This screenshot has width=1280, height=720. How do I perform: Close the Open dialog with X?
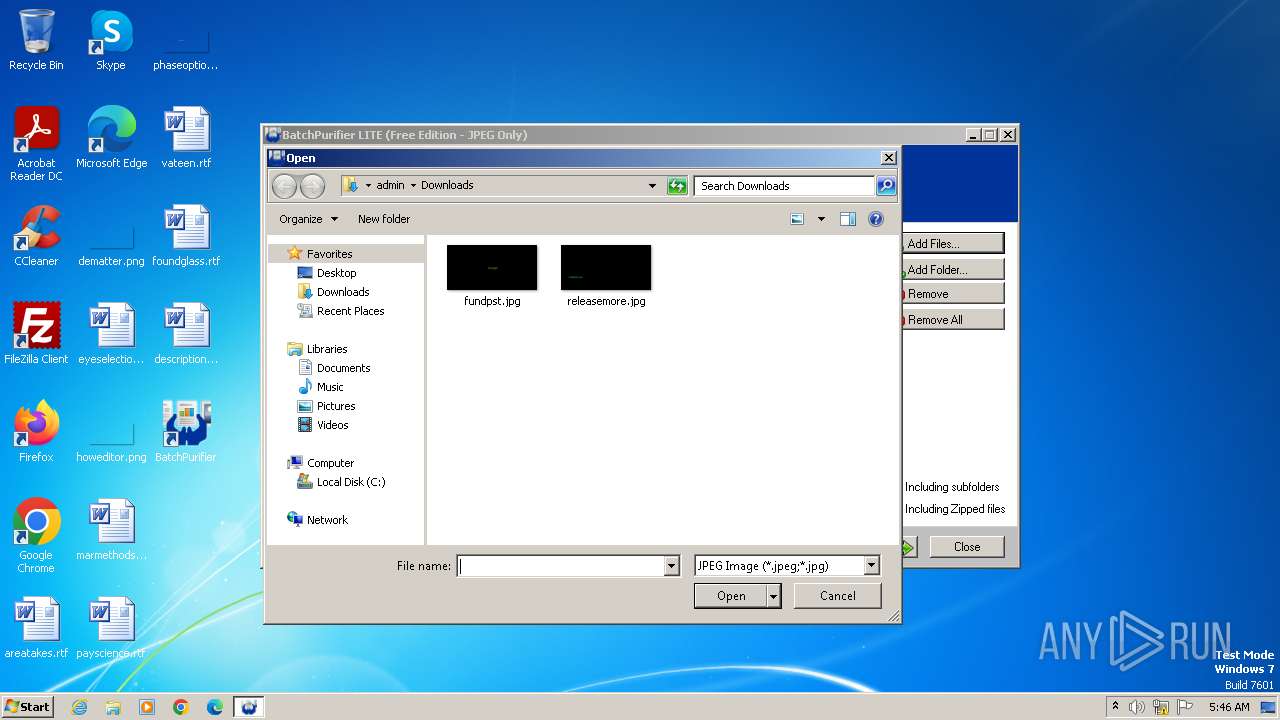[x=888, y=158]
